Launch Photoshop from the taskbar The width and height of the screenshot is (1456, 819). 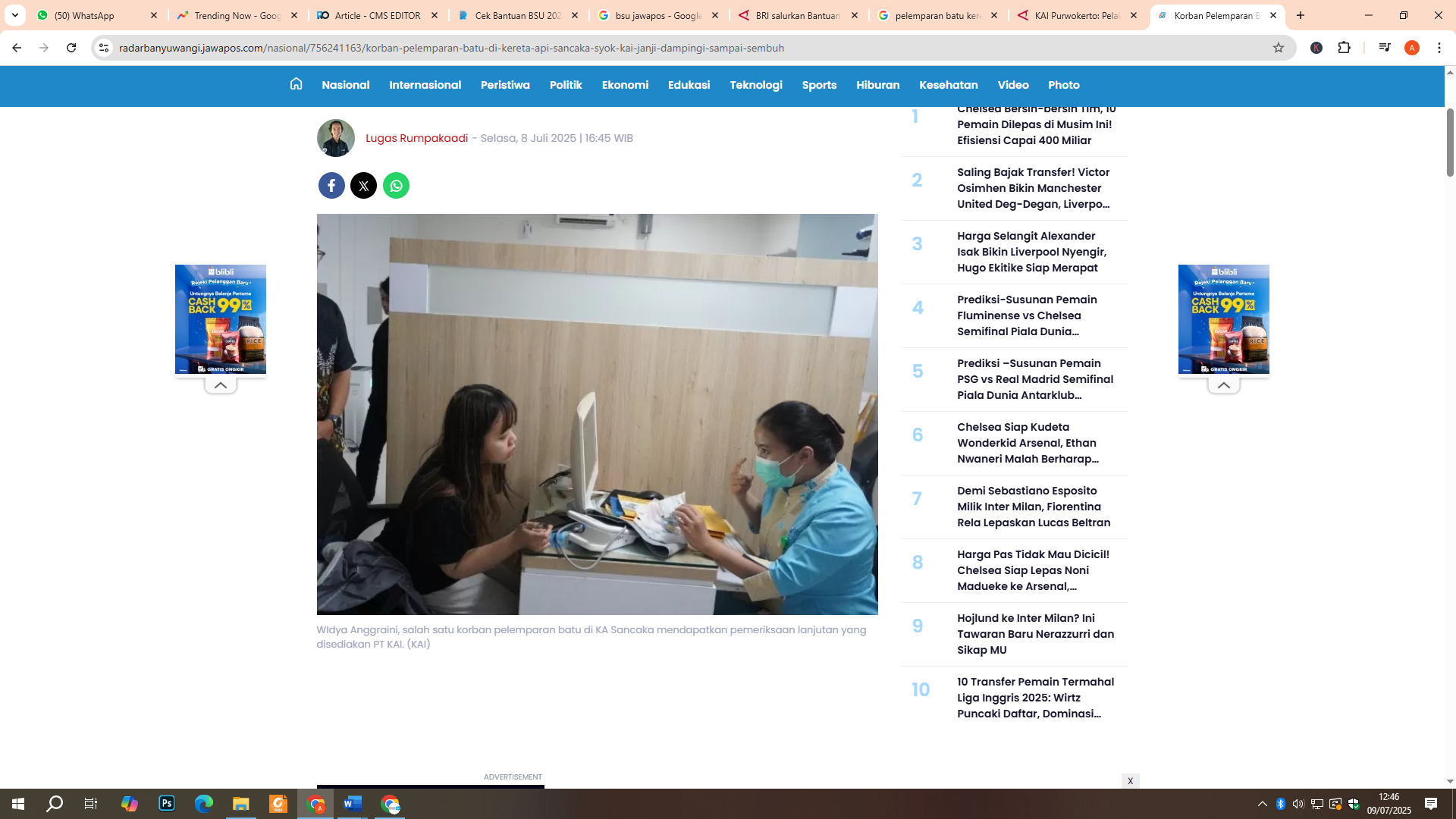tap(166, 804)
